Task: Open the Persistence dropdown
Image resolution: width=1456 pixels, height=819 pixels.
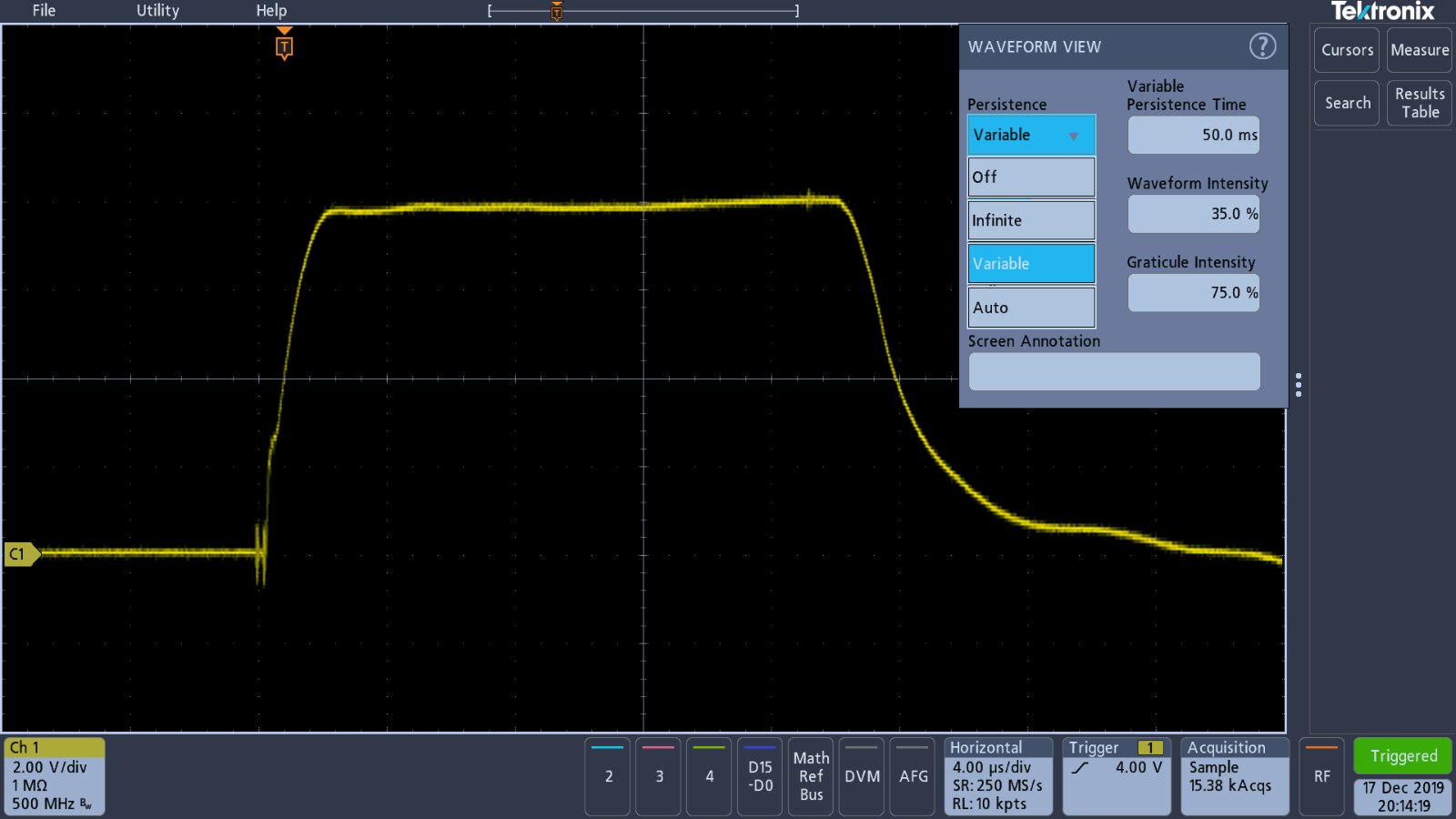Action: tap(1031, 136)
